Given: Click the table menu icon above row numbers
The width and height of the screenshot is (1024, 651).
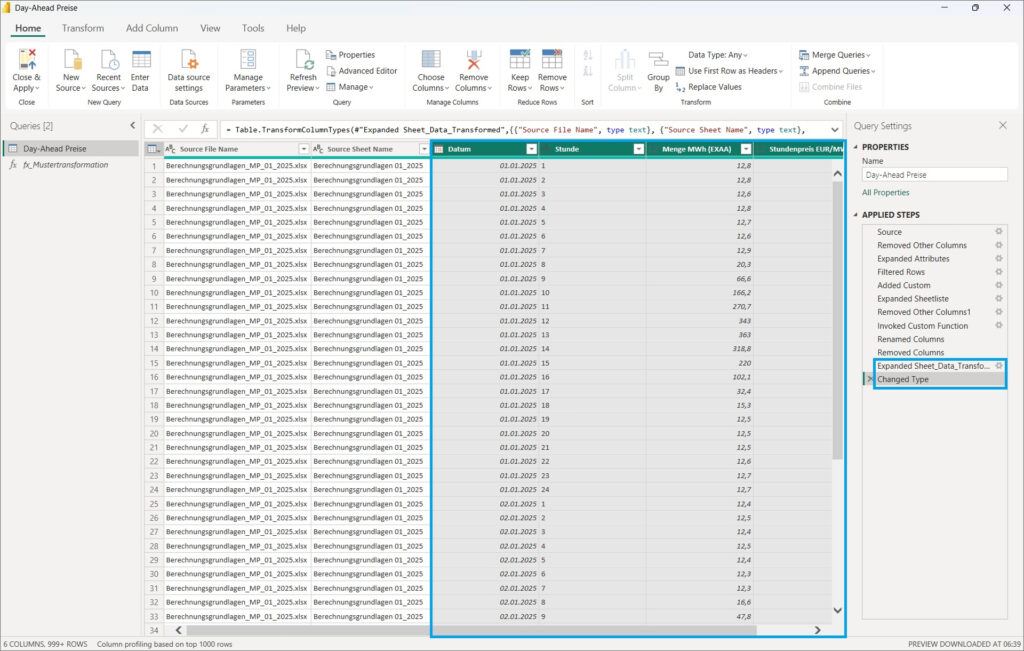Looking at the screenshot, I should pyautogui.click(x=153, y=149).
